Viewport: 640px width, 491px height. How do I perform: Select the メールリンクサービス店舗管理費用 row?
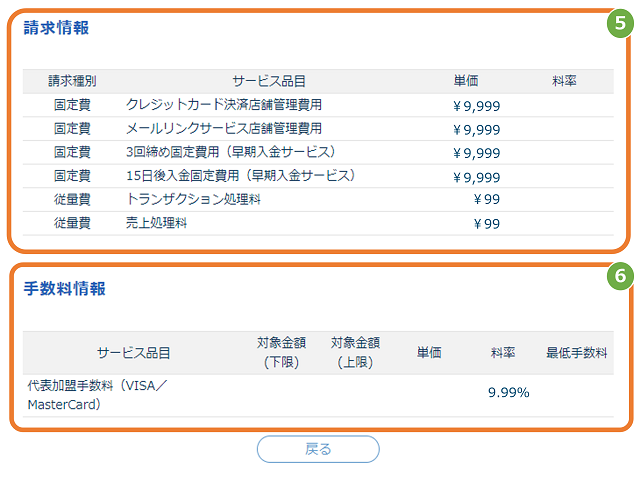click(318, 129)
